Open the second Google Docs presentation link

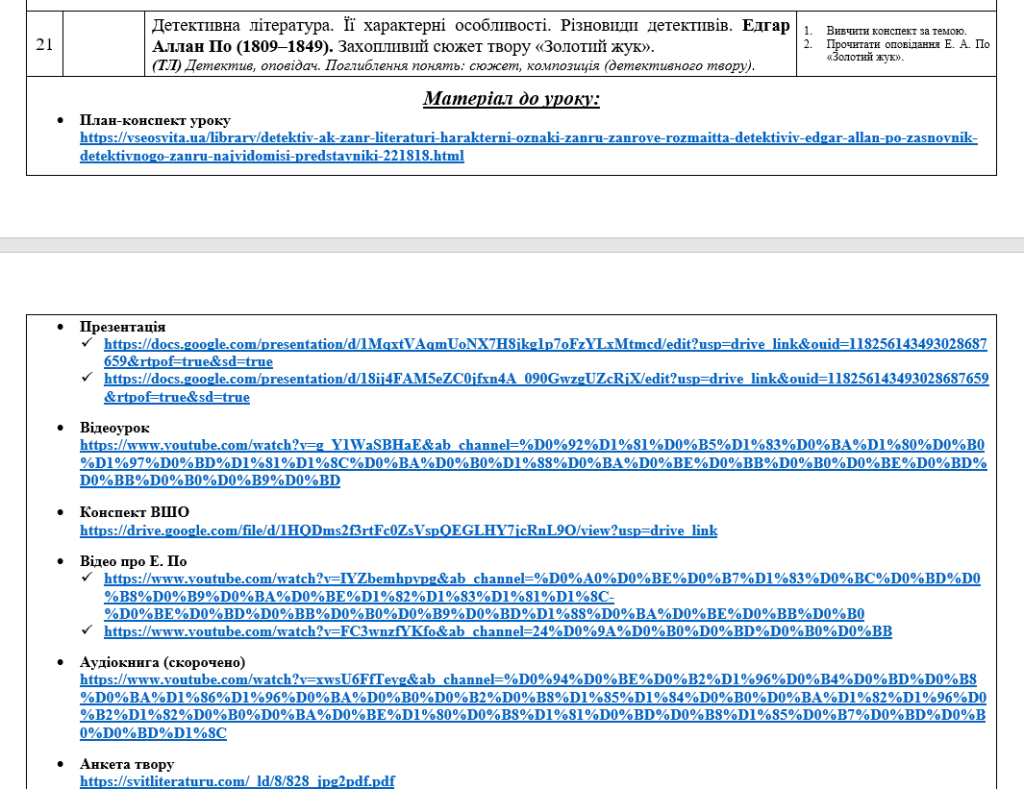pyautogui.click(x=545, y=379)
